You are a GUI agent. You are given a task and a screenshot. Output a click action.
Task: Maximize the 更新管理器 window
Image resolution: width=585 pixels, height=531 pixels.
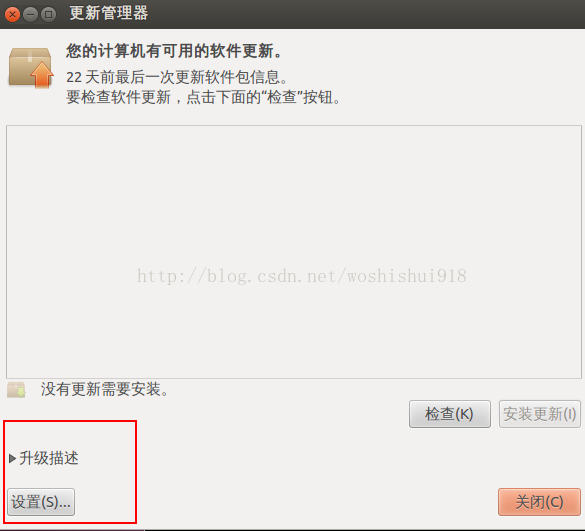(48, 15)
